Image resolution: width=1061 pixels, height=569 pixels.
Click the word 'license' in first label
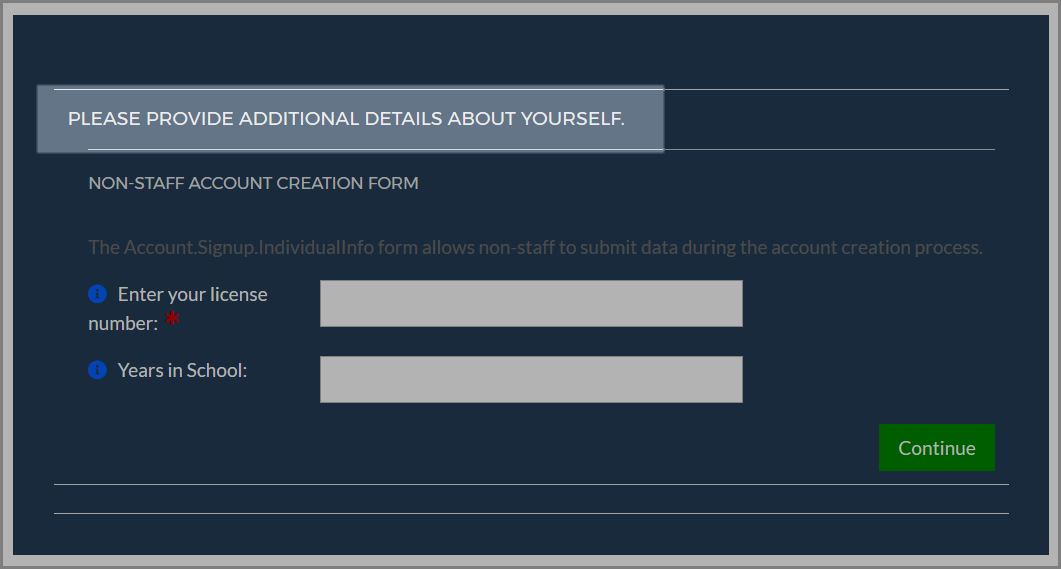[x=238, y=294]
